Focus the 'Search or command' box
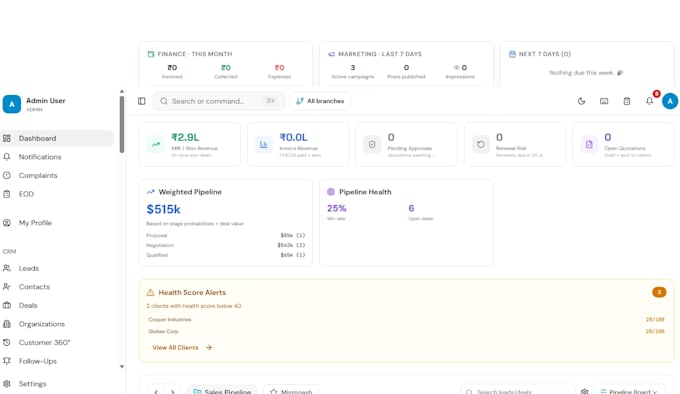The height and width of the screenshot is (394, 680). (219, 101)
